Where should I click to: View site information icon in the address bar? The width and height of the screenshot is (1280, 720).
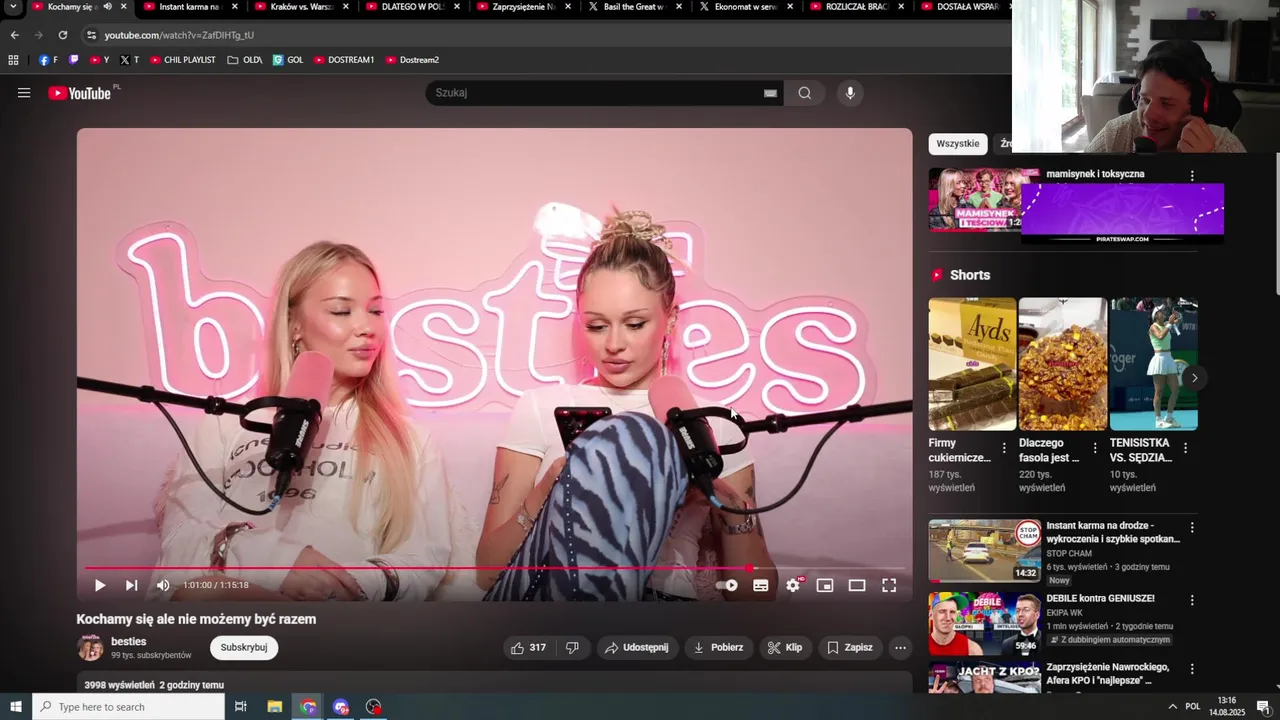[x=91, y=35]
